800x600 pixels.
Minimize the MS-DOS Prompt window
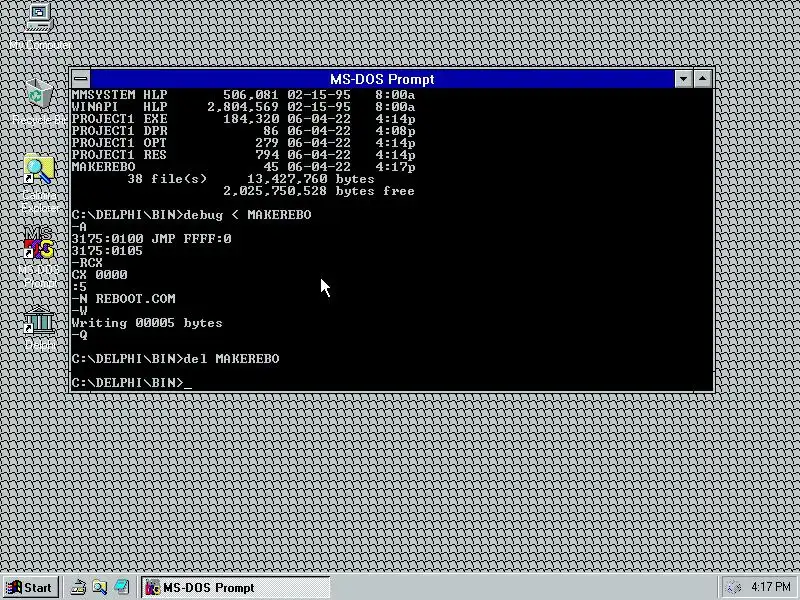point(683,79)
